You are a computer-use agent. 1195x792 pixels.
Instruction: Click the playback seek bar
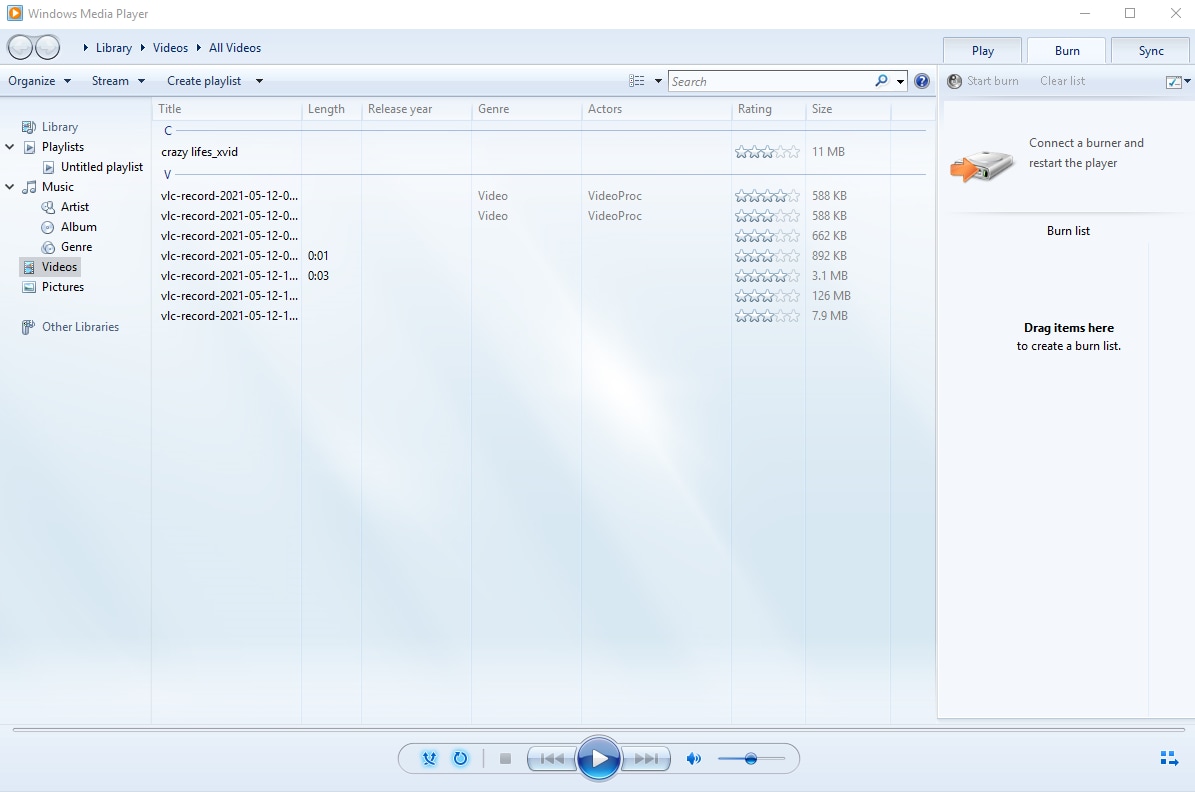[x=598, y=729]
